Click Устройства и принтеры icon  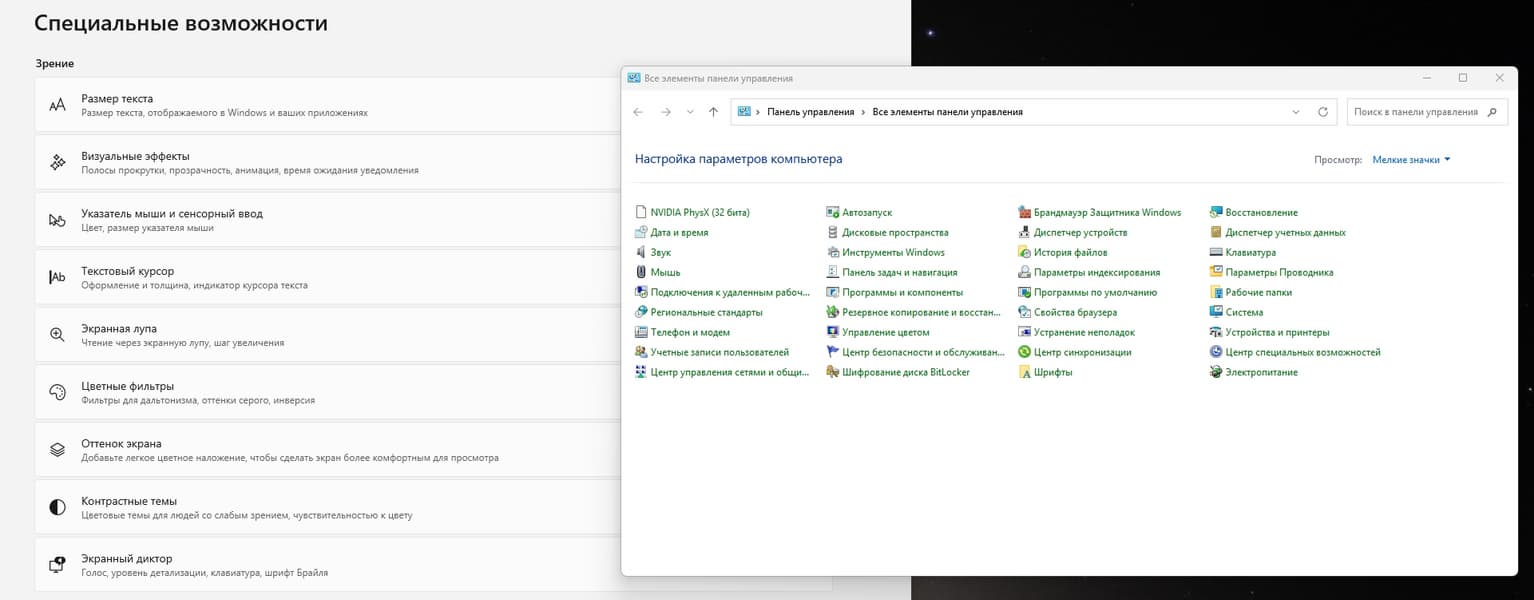[x=1216, y=332]
